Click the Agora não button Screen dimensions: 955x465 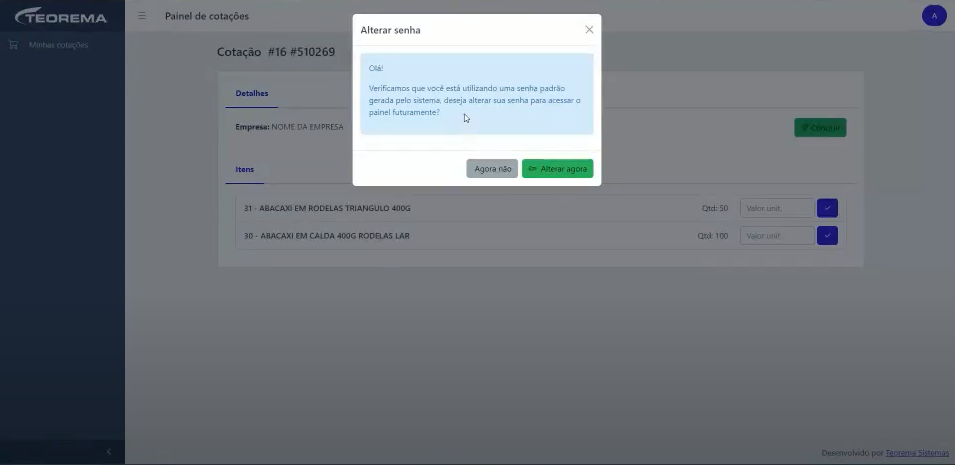[492, 169]
